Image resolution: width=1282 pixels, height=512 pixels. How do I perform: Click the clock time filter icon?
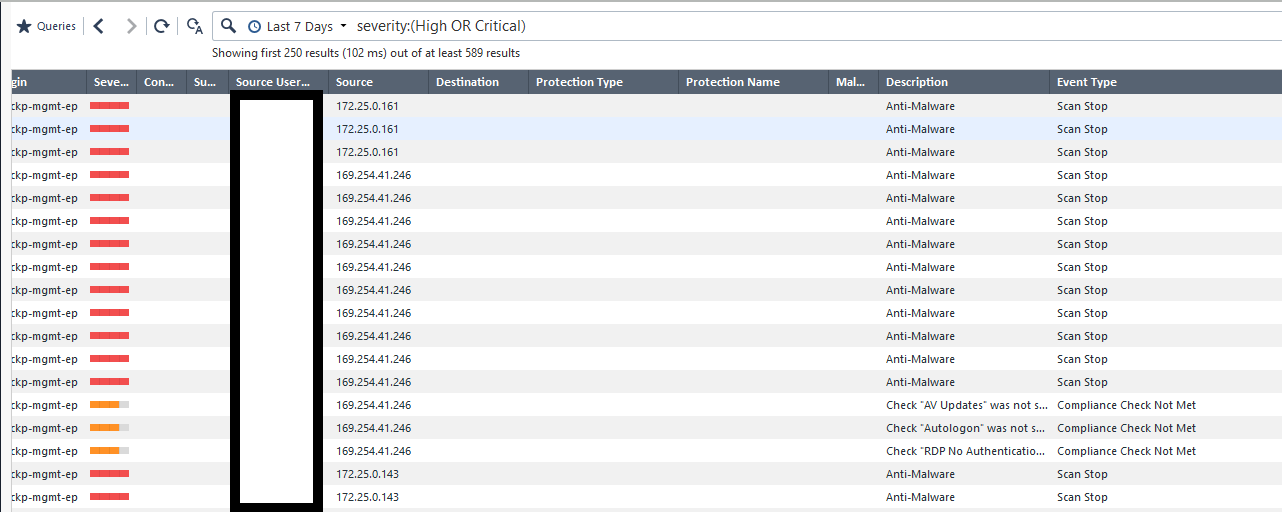point(254,27)
